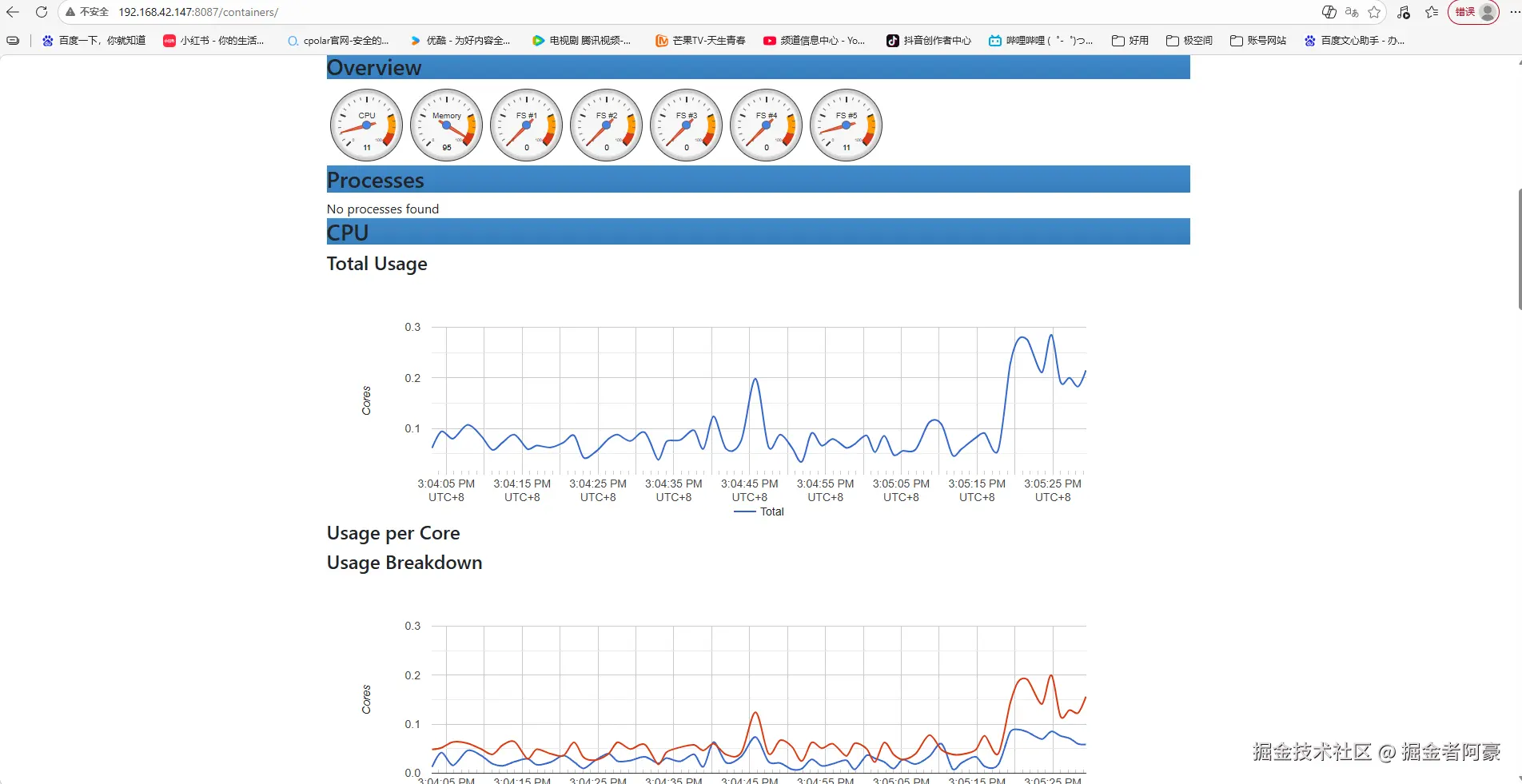Open the 哔哩哔哩 bookmark
This screenshot has width=1522, height=784.
coord(1041,41)
